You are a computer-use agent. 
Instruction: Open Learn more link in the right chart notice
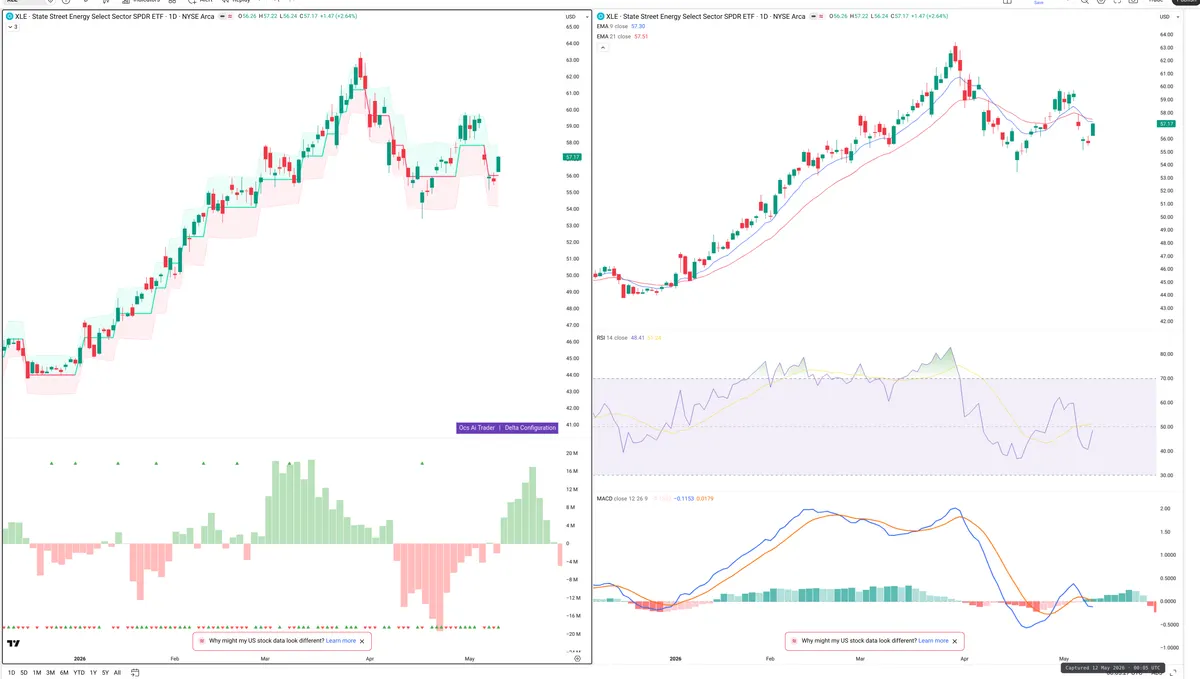tap(934, 640)
